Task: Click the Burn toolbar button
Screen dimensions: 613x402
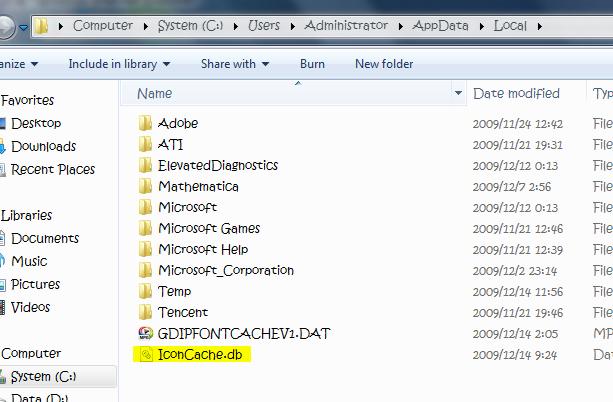Action: pos(312,64)
